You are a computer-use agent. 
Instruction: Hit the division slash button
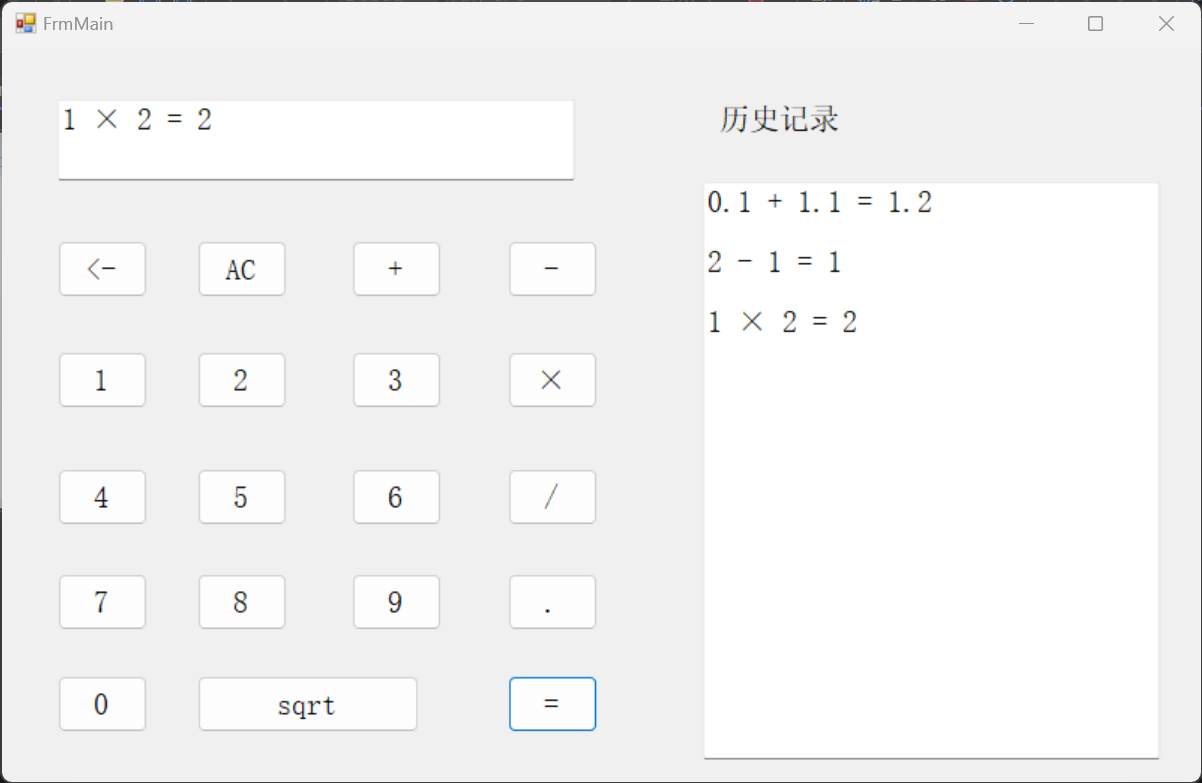pos(552,497)
